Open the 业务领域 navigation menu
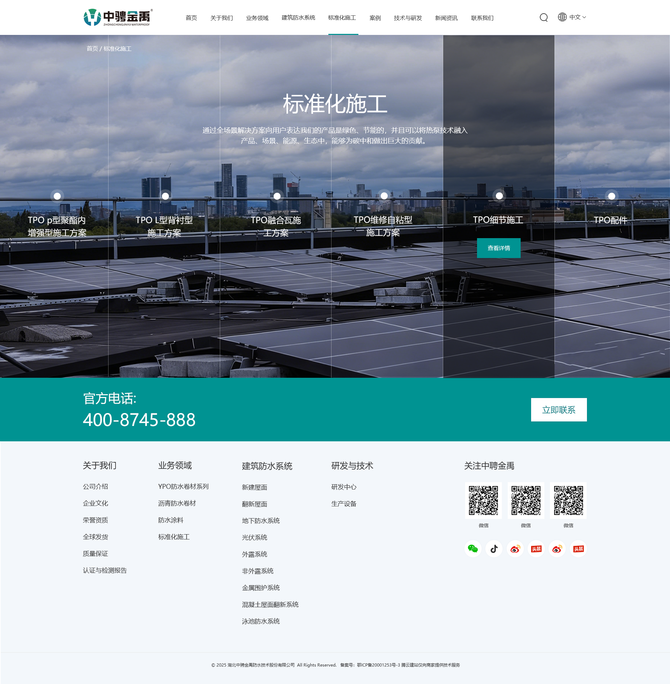The height and width of the screenshot is (684, 670). [x=257, y=18]
